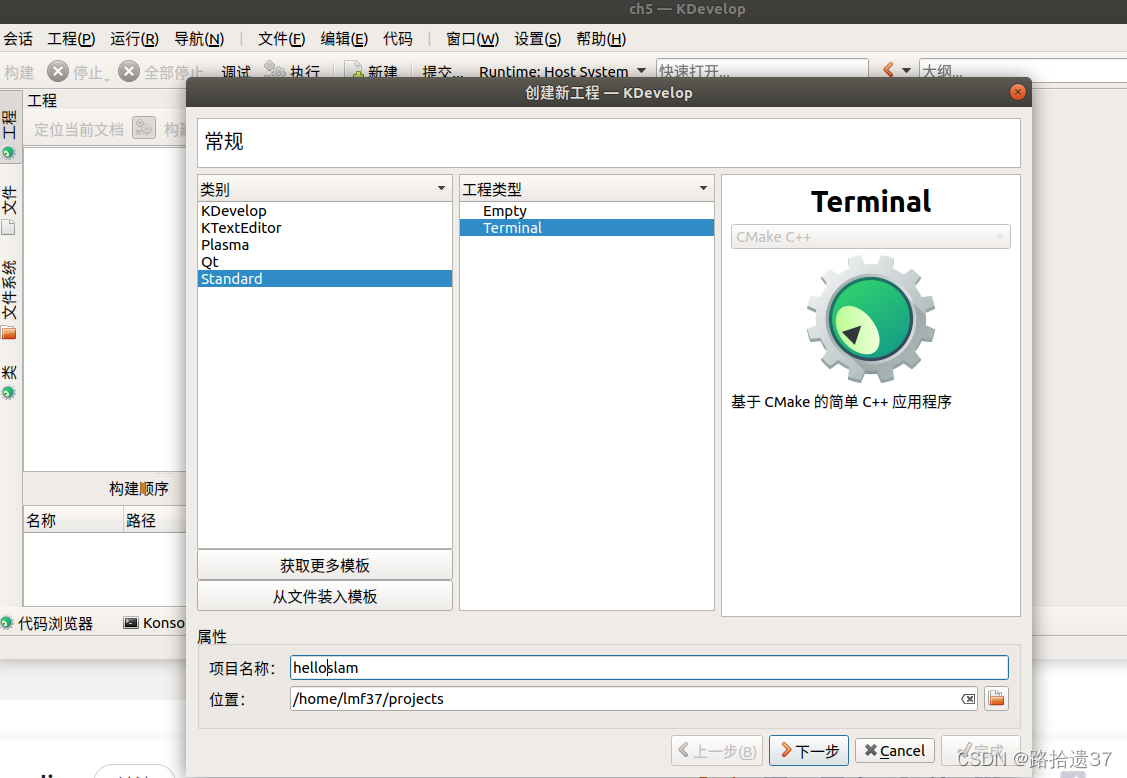Click the 获取更多模板 button
Image resolution: width=1127 pixels, height=778 pixels.
(x=325, y=565)
